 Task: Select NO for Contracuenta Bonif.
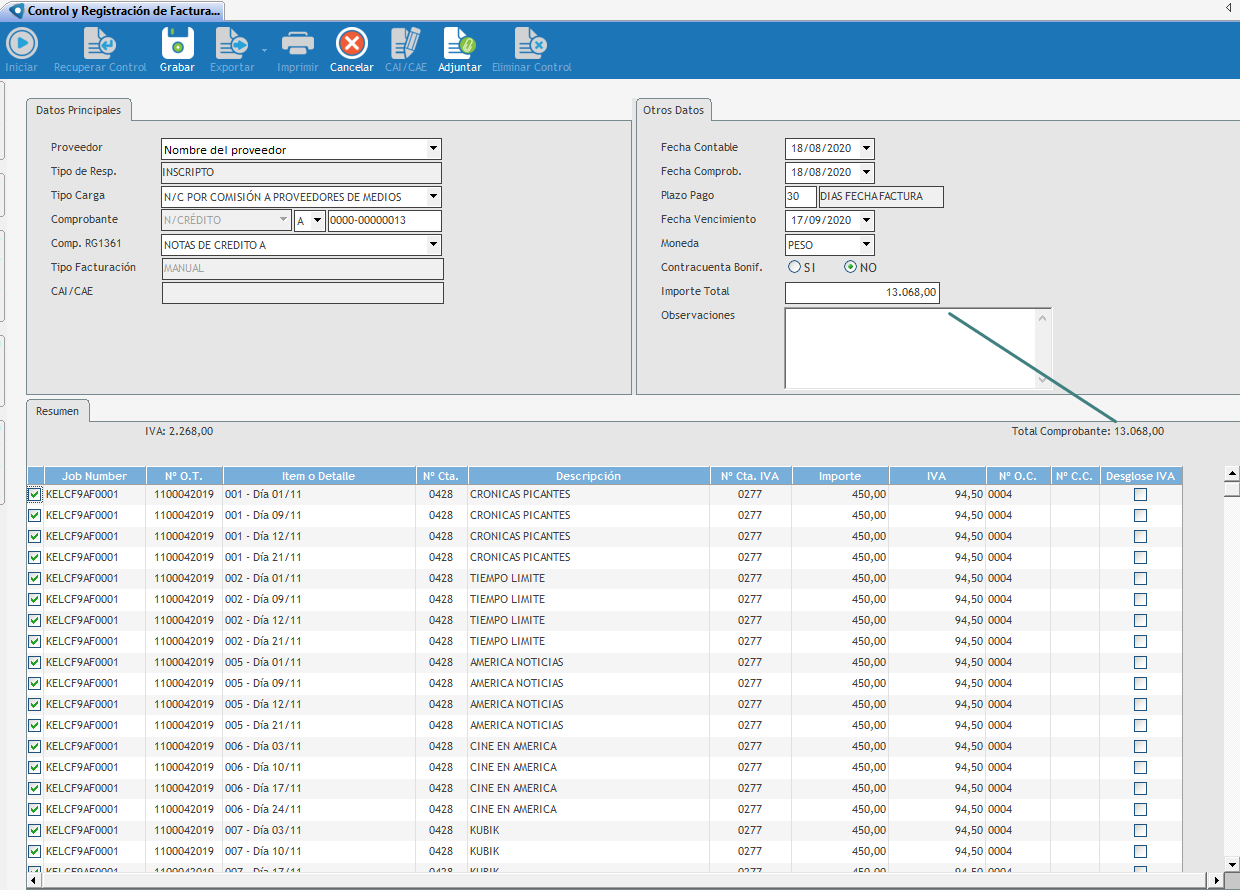[851, 267]
